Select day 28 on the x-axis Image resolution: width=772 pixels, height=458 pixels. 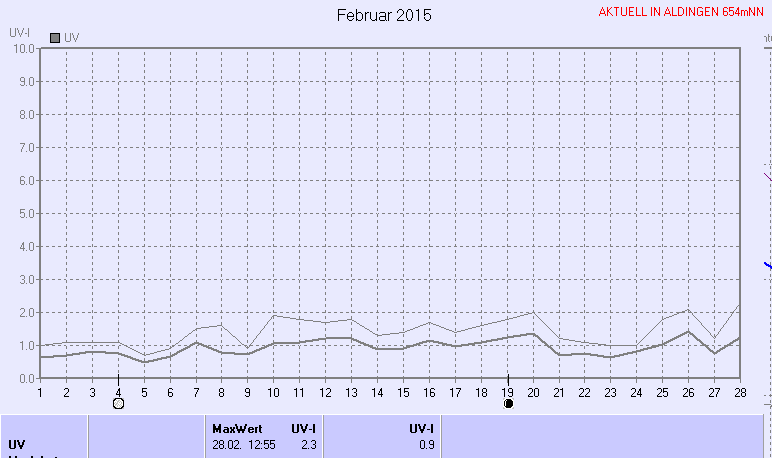pyautogui.click(x=740, y=391)
